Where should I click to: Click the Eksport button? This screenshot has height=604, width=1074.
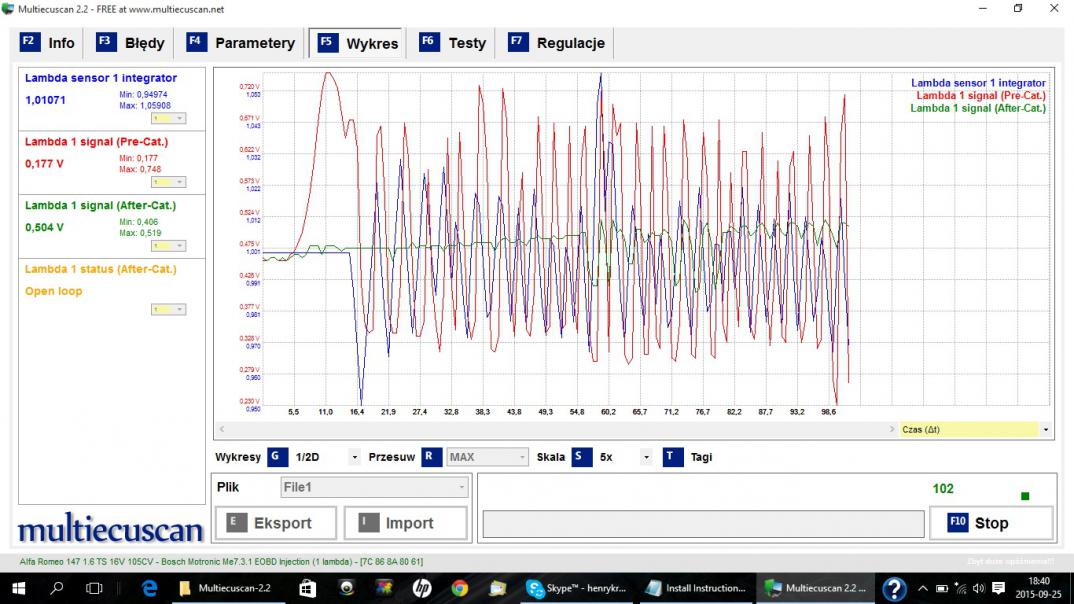click(x=275, y=523)
